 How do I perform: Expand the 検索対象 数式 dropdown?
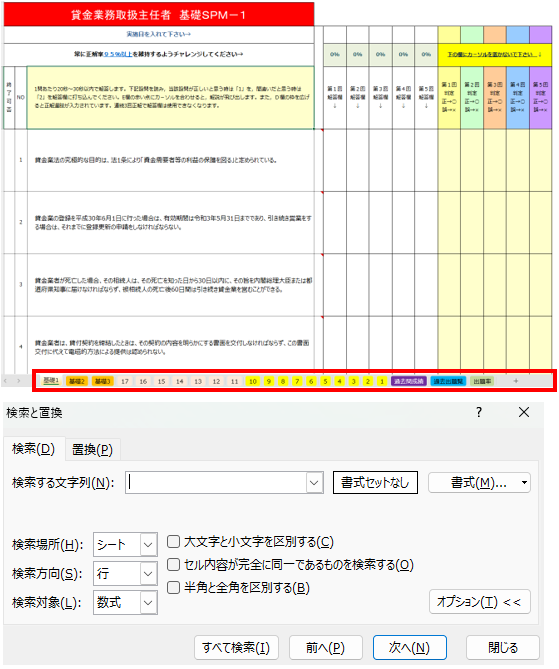pos(148,602)
